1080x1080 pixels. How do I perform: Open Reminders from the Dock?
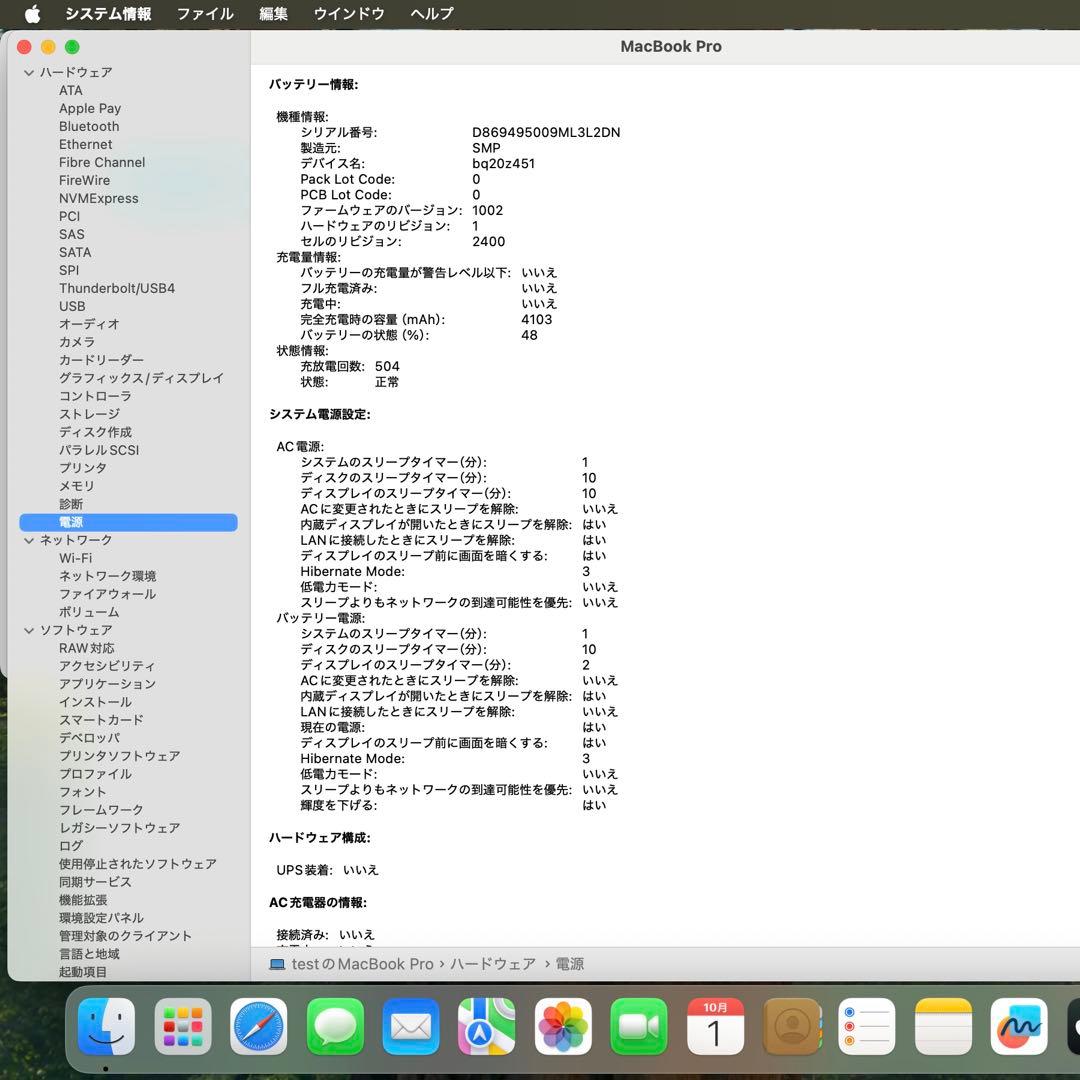[866, 1026]
